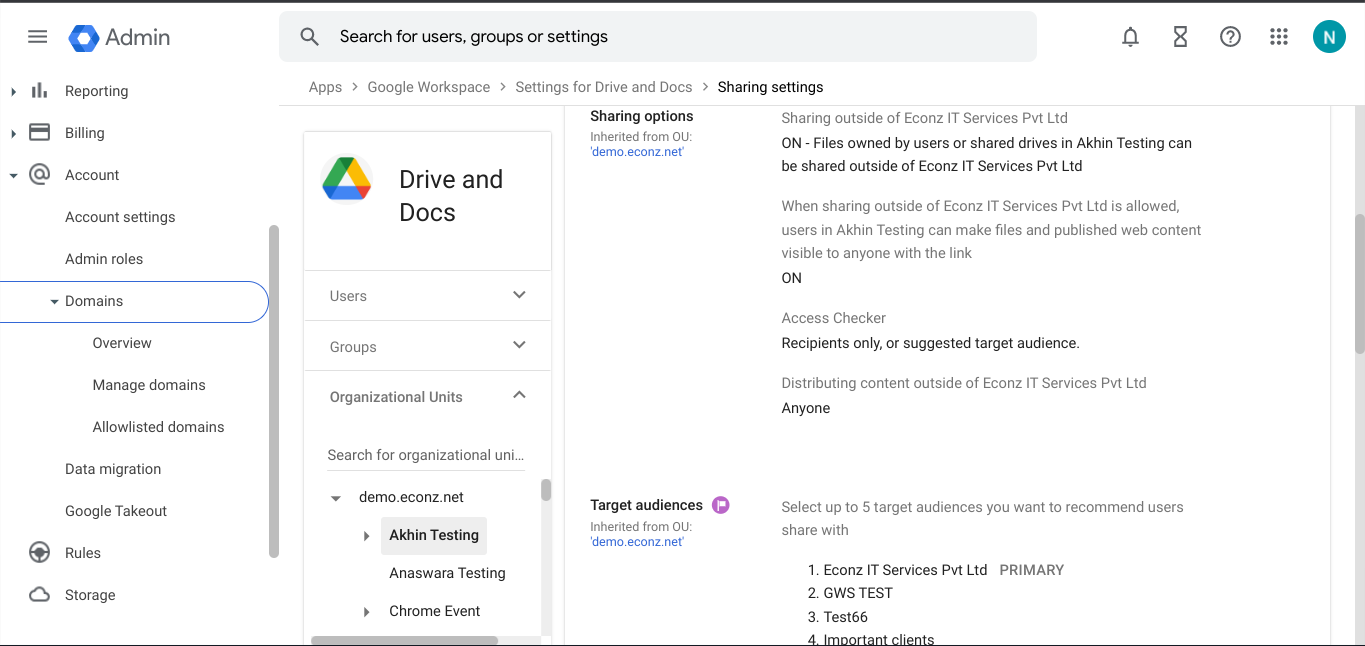Screen dimensions: 1365x646
Task: Click the Rules steering wheel icon
Action: pyautogui.click(x=39, y=552)
